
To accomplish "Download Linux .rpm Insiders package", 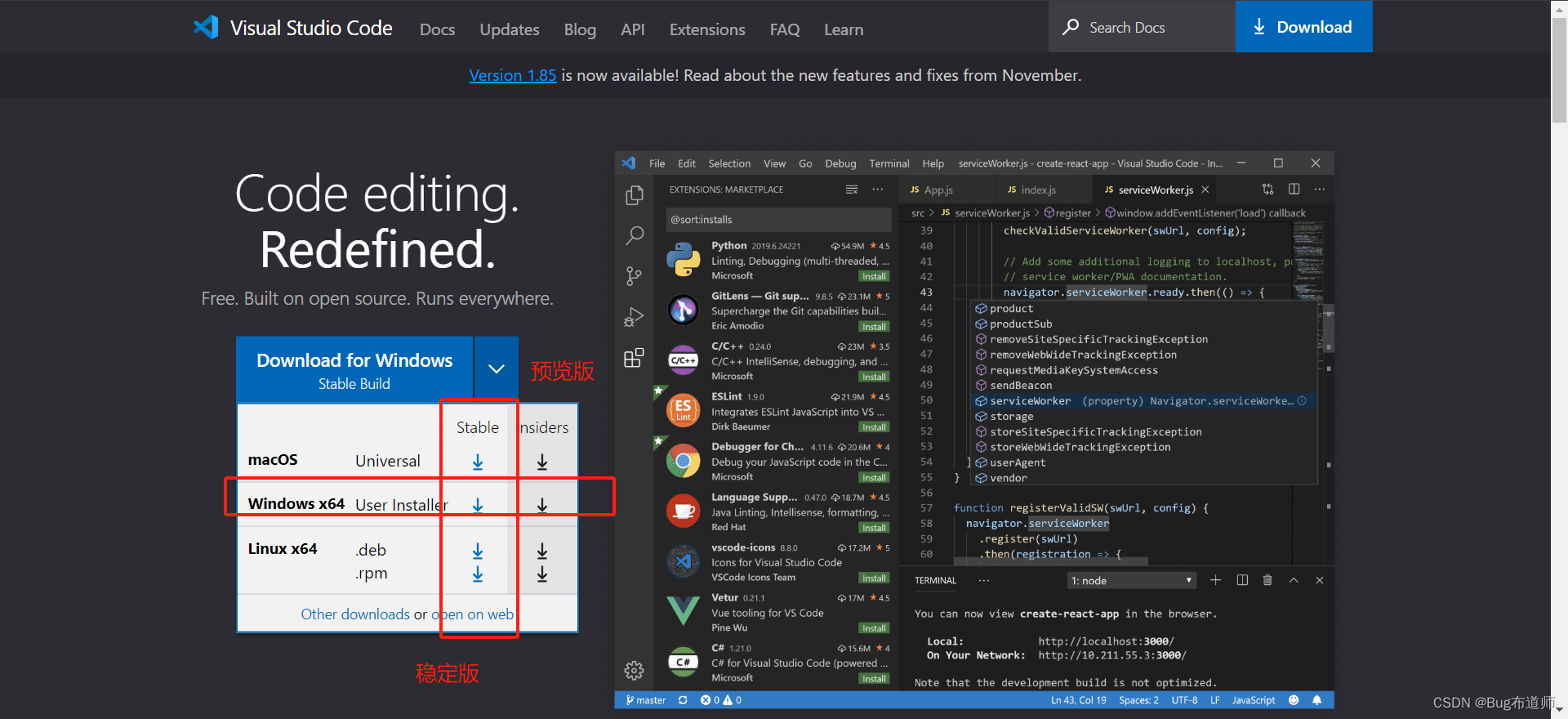I will (x=542, y=574).
